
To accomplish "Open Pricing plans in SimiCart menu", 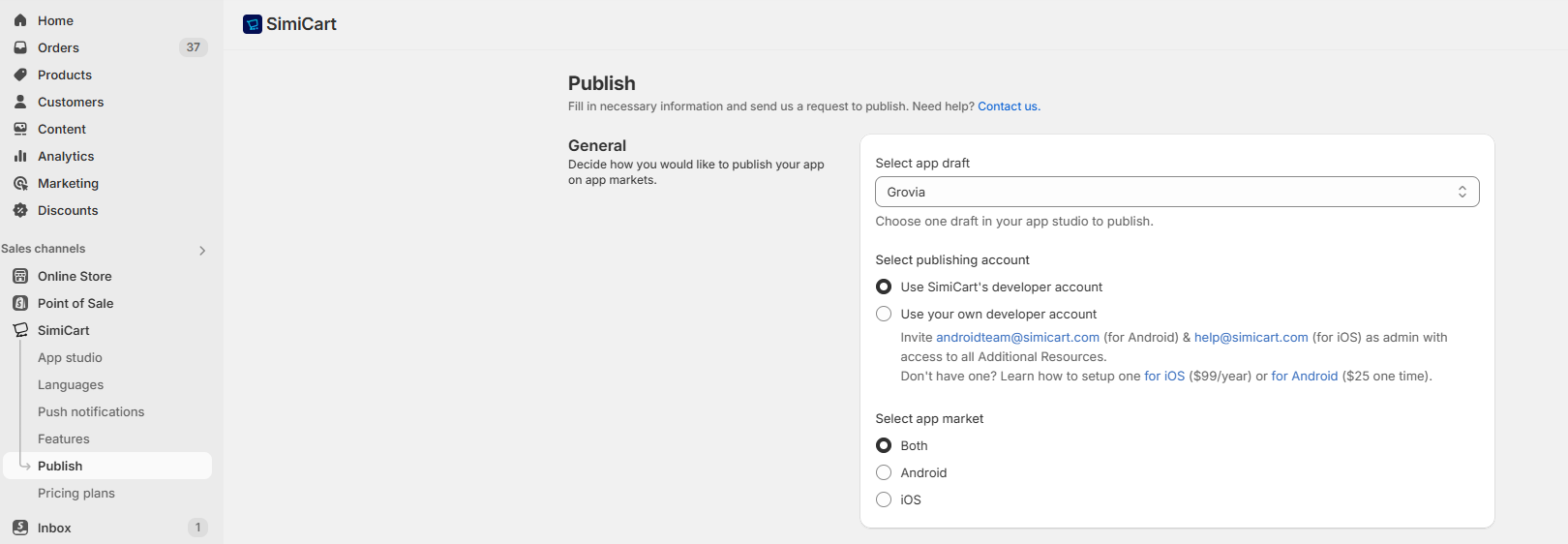I will point(76,493).
